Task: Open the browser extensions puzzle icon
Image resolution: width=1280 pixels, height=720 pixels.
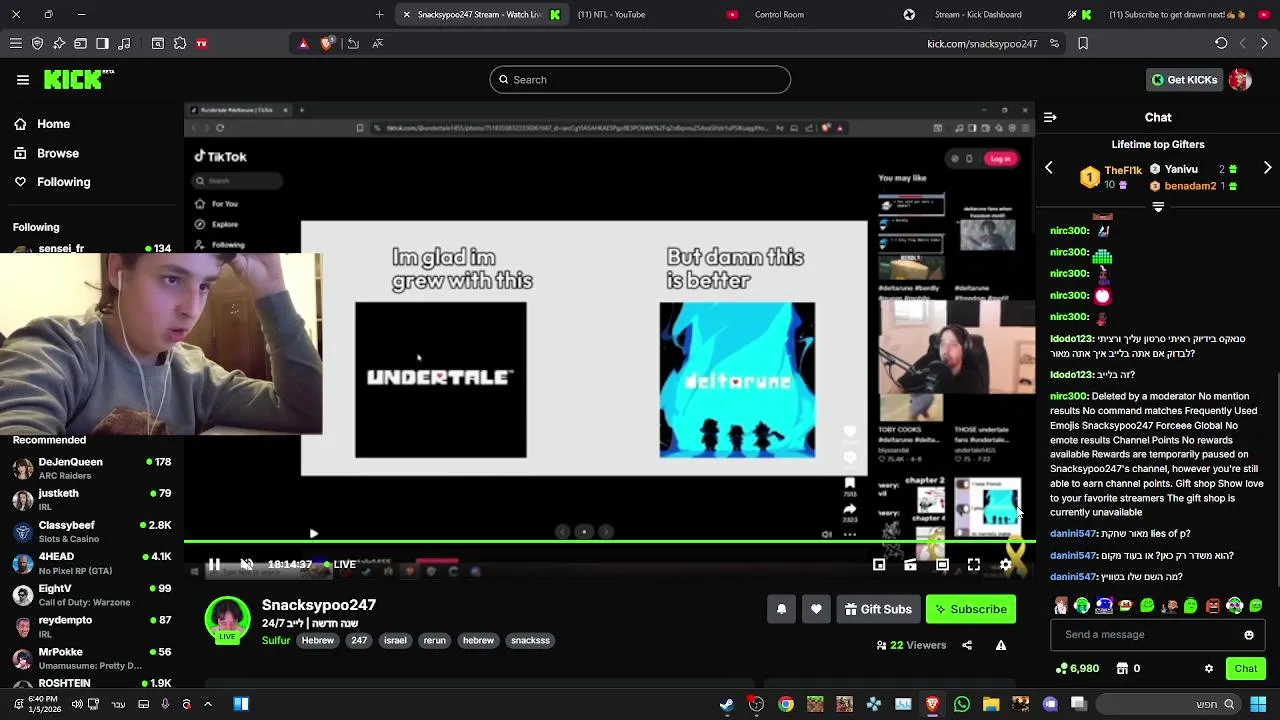Action: [x=180, y=43]
